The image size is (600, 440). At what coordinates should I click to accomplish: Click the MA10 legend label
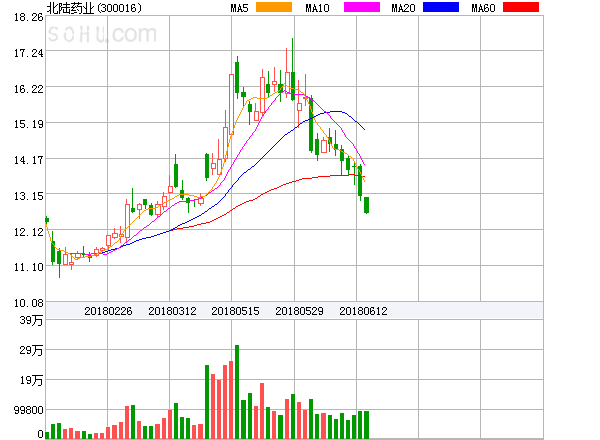pos(317,8)
